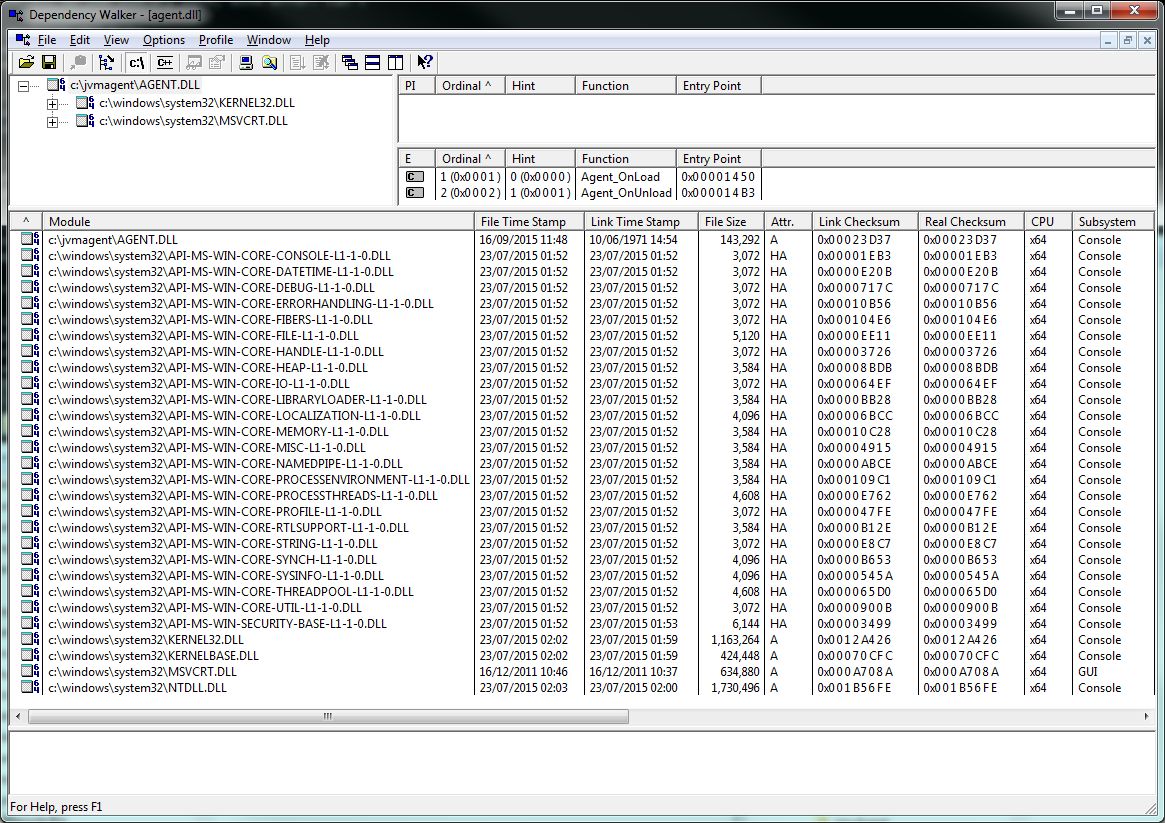Image resolution: width=1165 pixels, height=823 pixels.
Task: Sort module list by Attr. column header
Action: click(x=788, y=221)
